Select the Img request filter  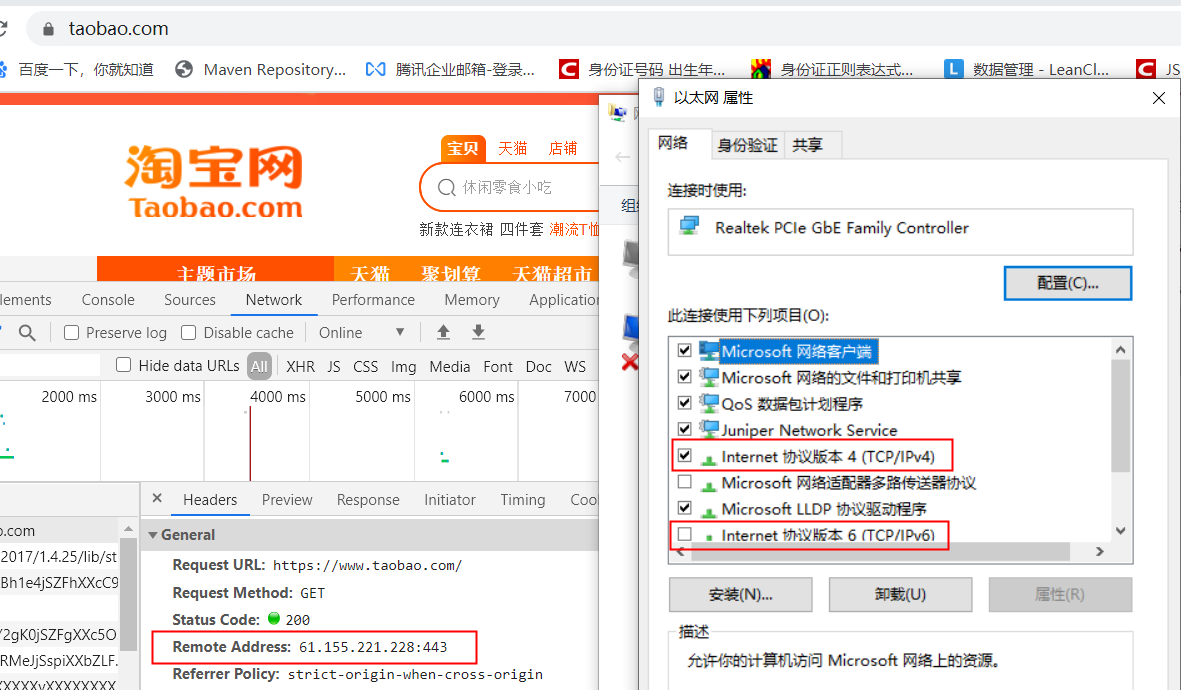403,366
